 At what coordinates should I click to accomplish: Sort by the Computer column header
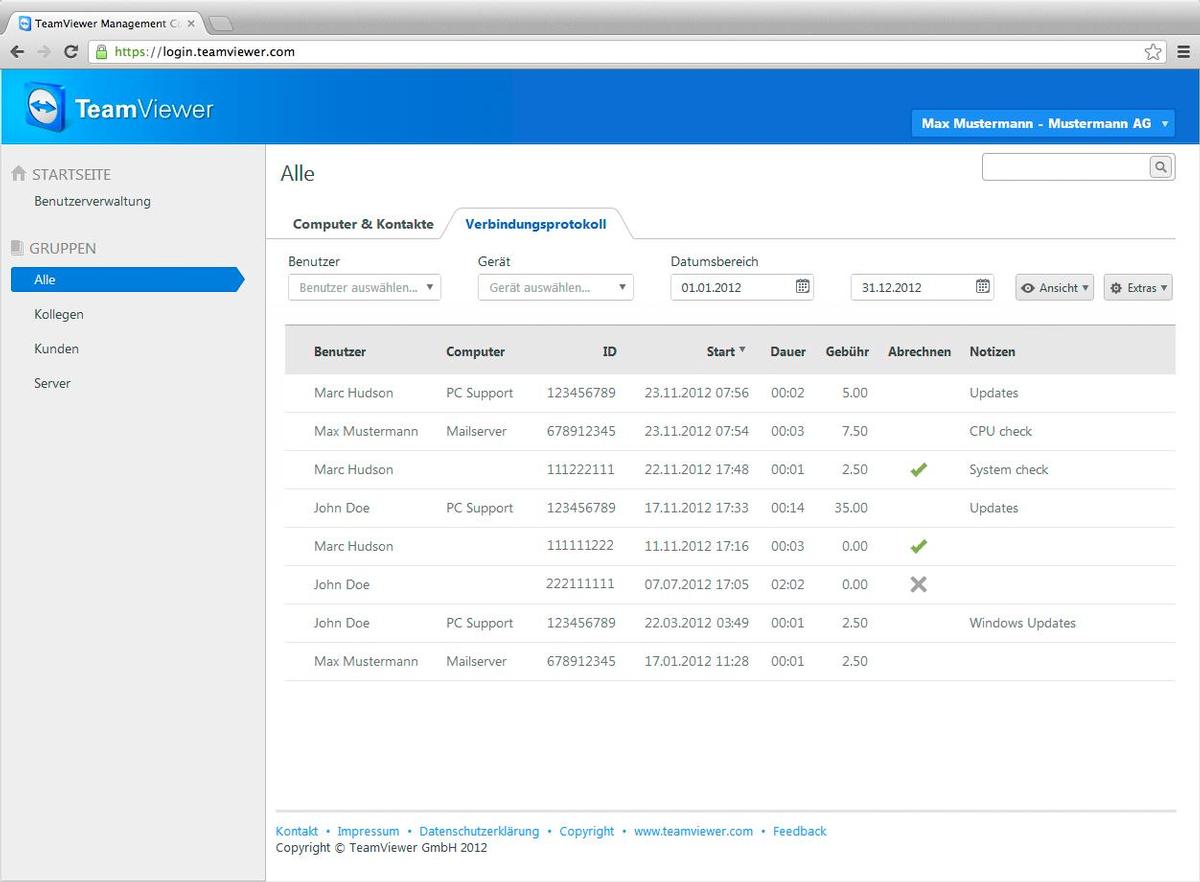coord(475,352)
